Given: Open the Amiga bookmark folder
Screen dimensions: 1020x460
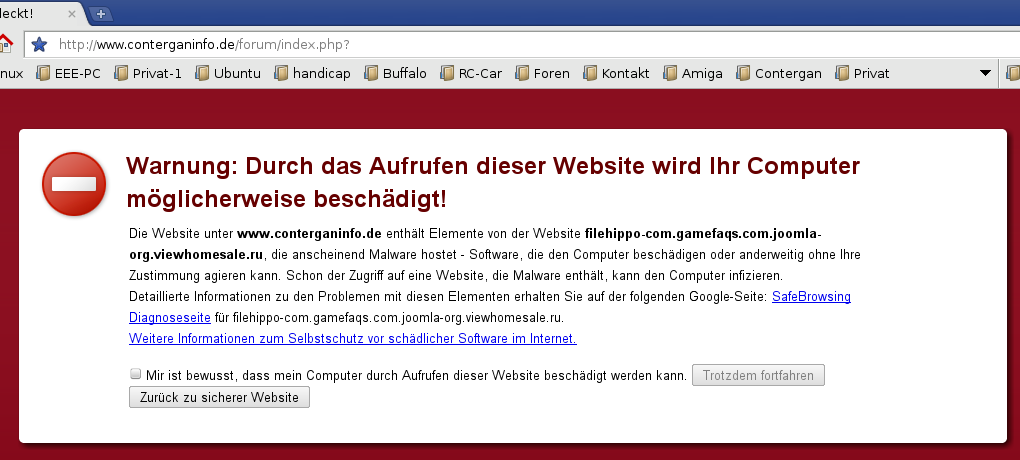Looking at the screenshot, I should (x=692, y=73).
